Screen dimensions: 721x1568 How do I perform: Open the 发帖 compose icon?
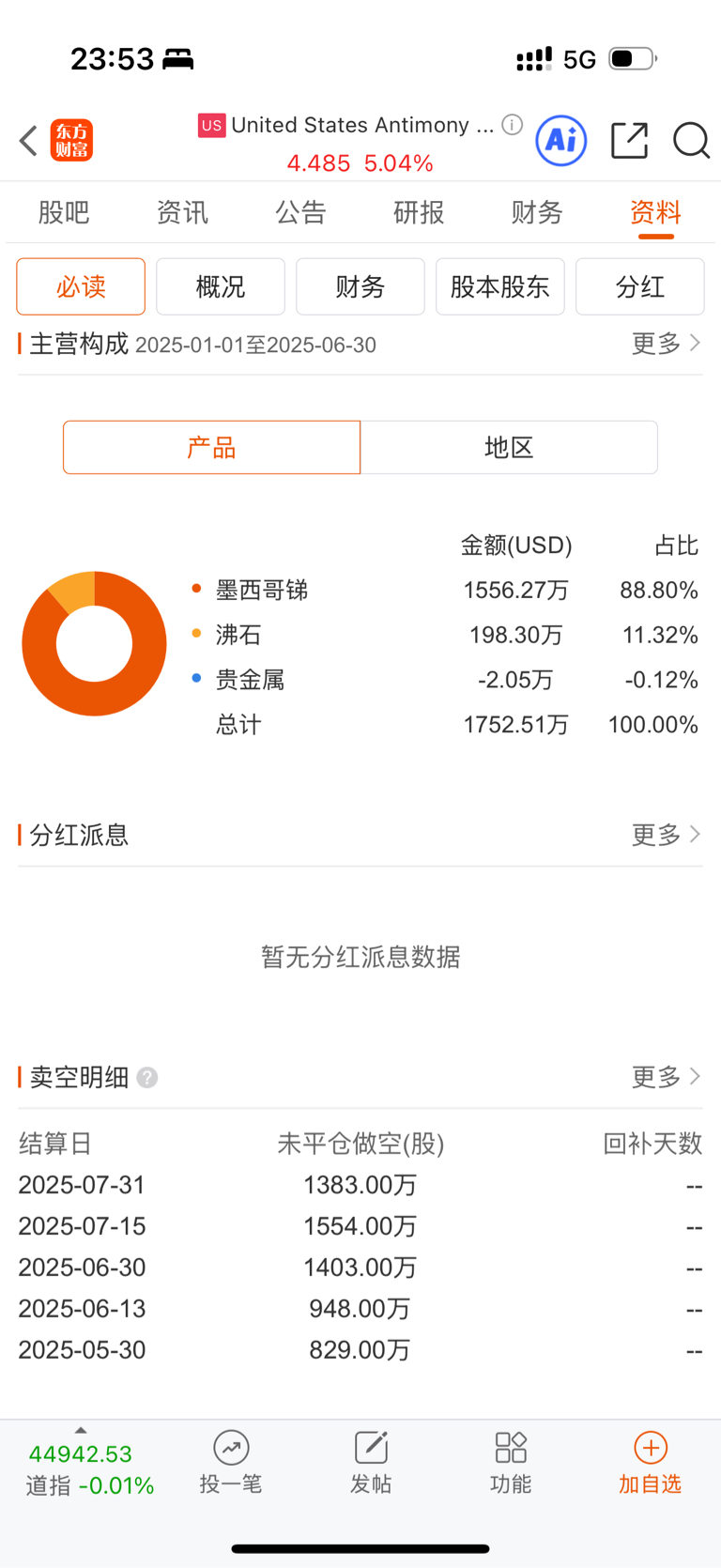click(371, 1448)
